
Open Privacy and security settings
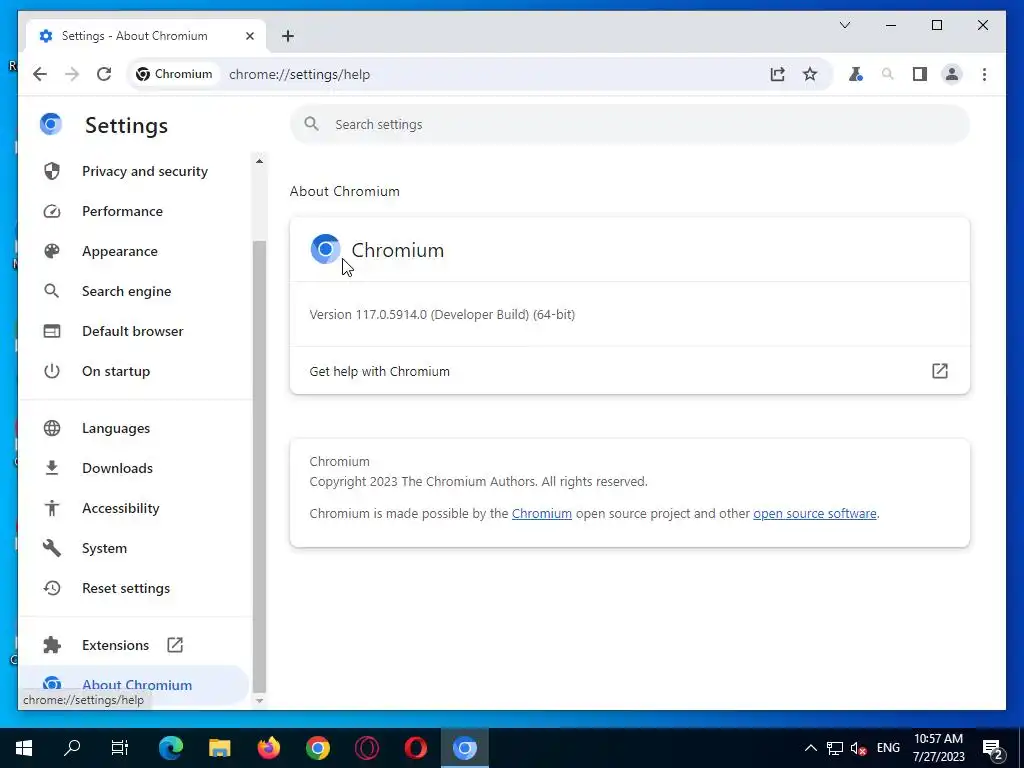(x=135, y=171)
